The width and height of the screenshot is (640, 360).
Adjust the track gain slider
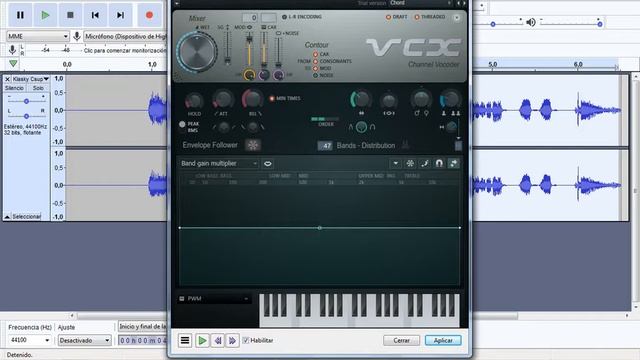coord(26,101)
